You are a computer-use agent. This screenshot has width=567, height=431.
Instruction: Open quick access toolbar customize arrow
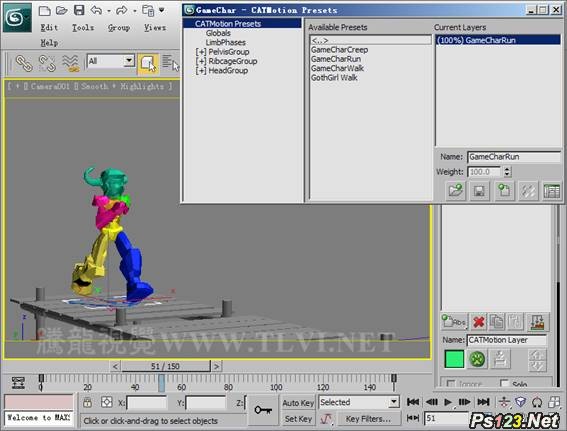[x=162, y=10]
